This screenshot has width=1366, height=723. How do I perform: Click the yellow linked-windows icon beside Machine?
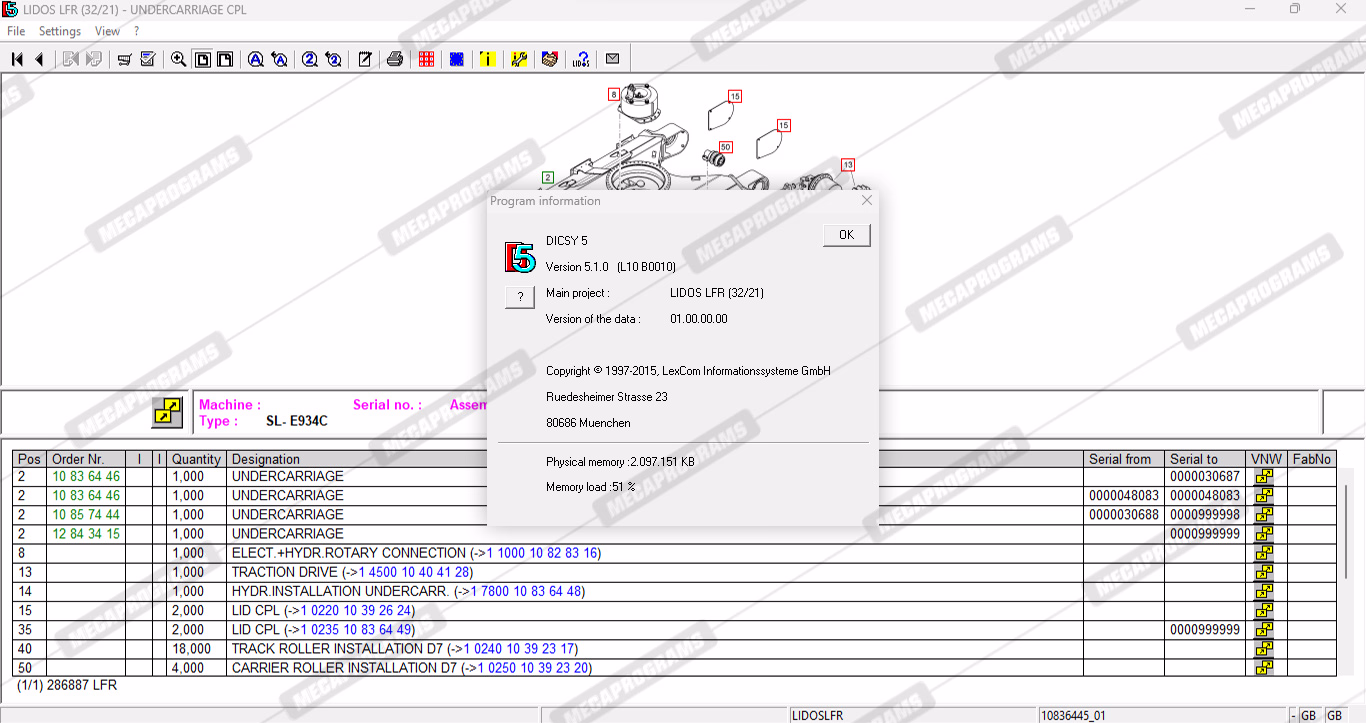pyautogui.click(x=167, y=412)
